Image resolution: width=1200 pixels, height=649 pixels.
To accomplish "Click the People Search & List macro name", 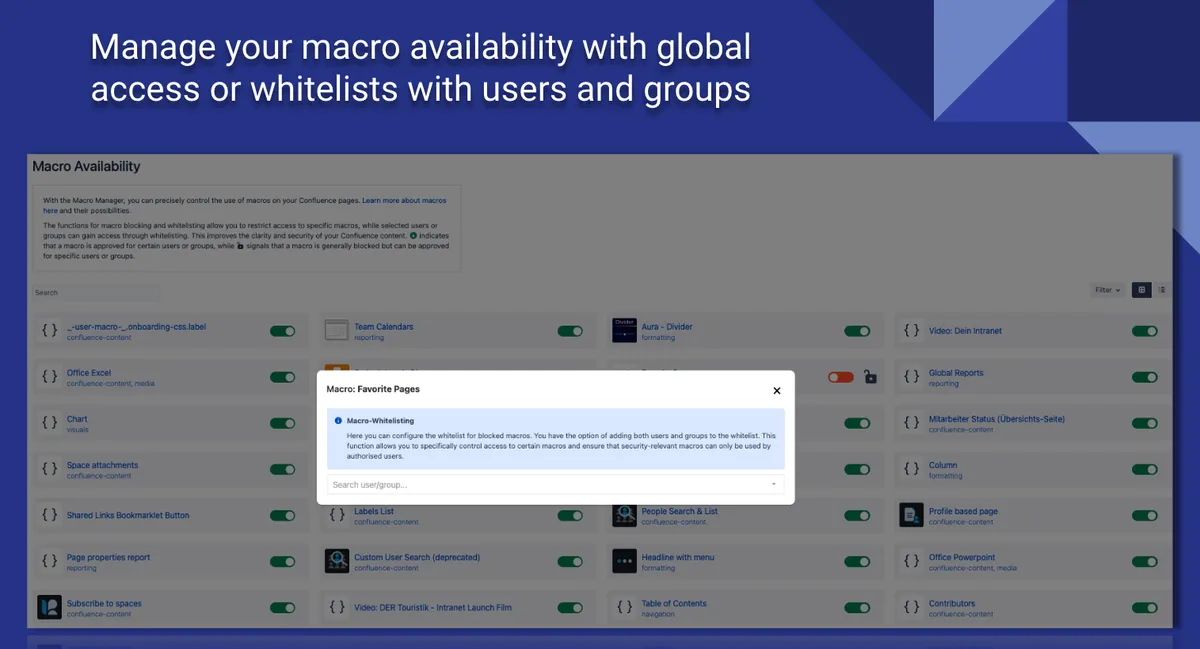I will [680, 511].
